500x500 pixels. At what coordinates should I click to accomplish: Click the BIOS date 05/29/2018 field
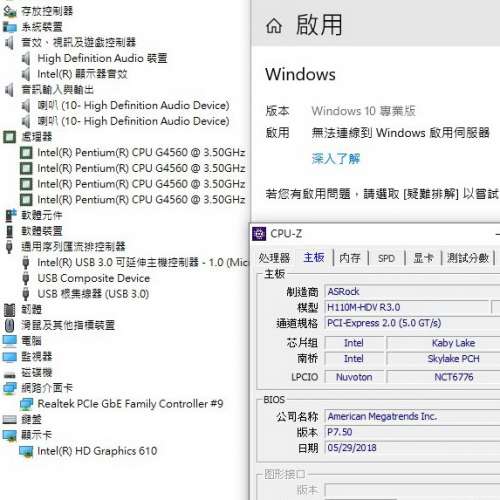[x=412, y=448]
